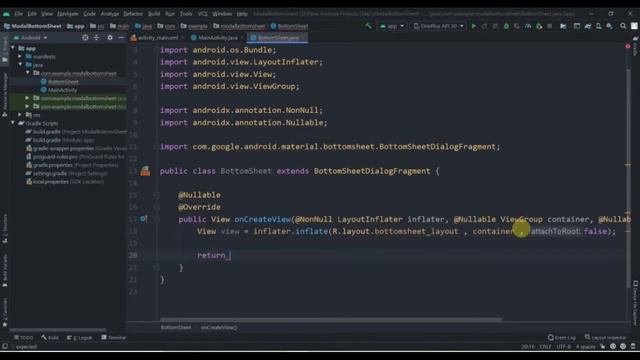Click the collapse-all icon in Project panel

[96, 38]
